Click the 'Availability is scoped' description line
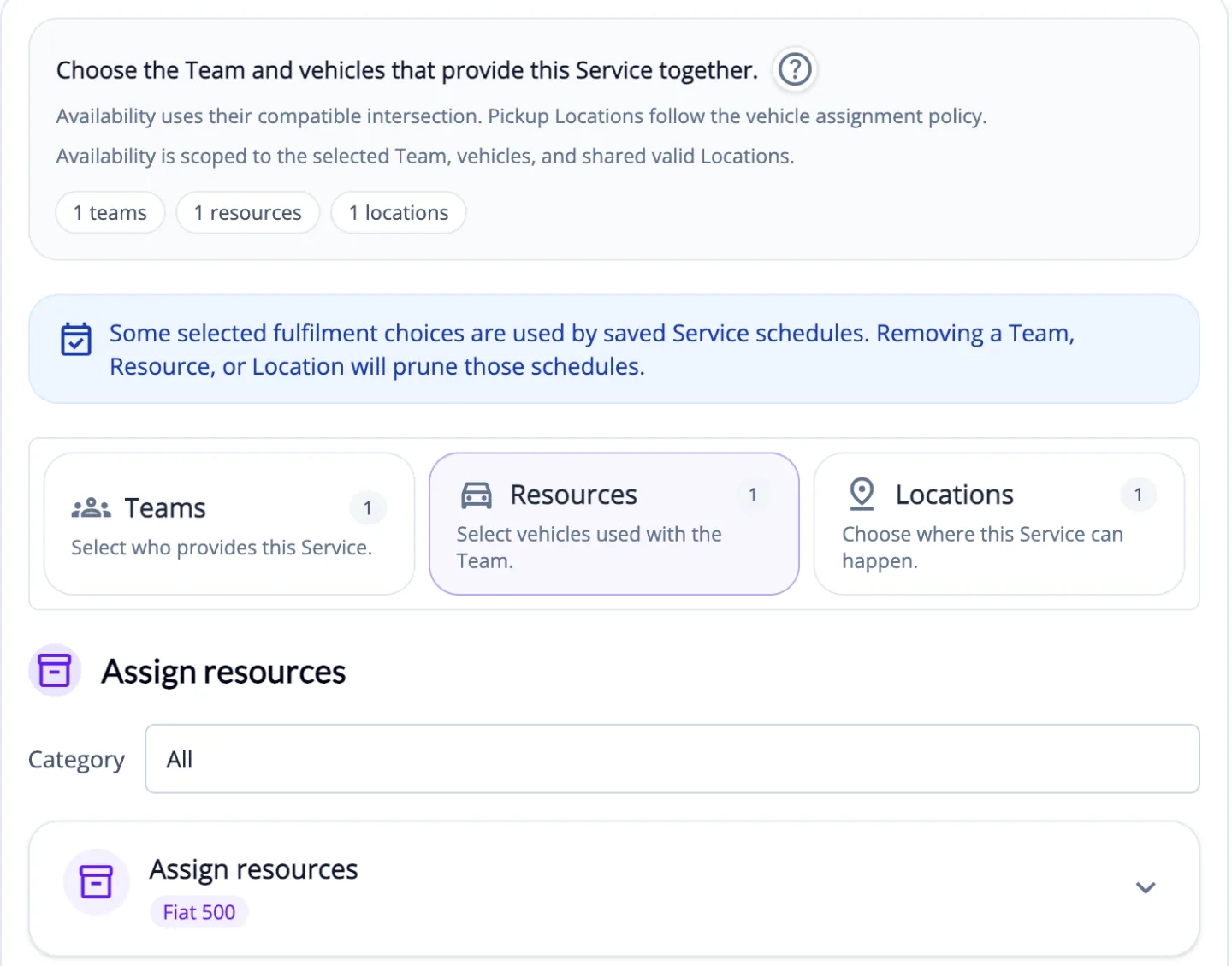The width and height of the screenshot is (1232, 966). pyautogui.click(x=425, y=157)
